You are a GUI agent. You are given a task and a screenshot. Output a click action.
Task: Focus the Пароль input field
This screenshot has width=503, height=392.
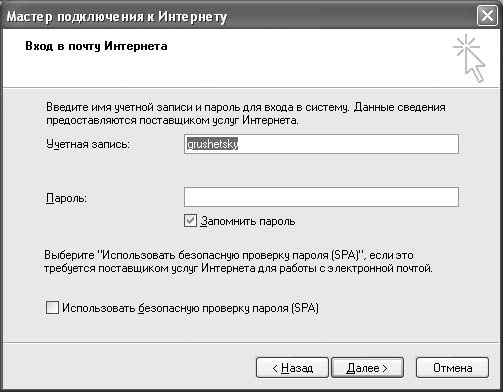click(321, 197)
